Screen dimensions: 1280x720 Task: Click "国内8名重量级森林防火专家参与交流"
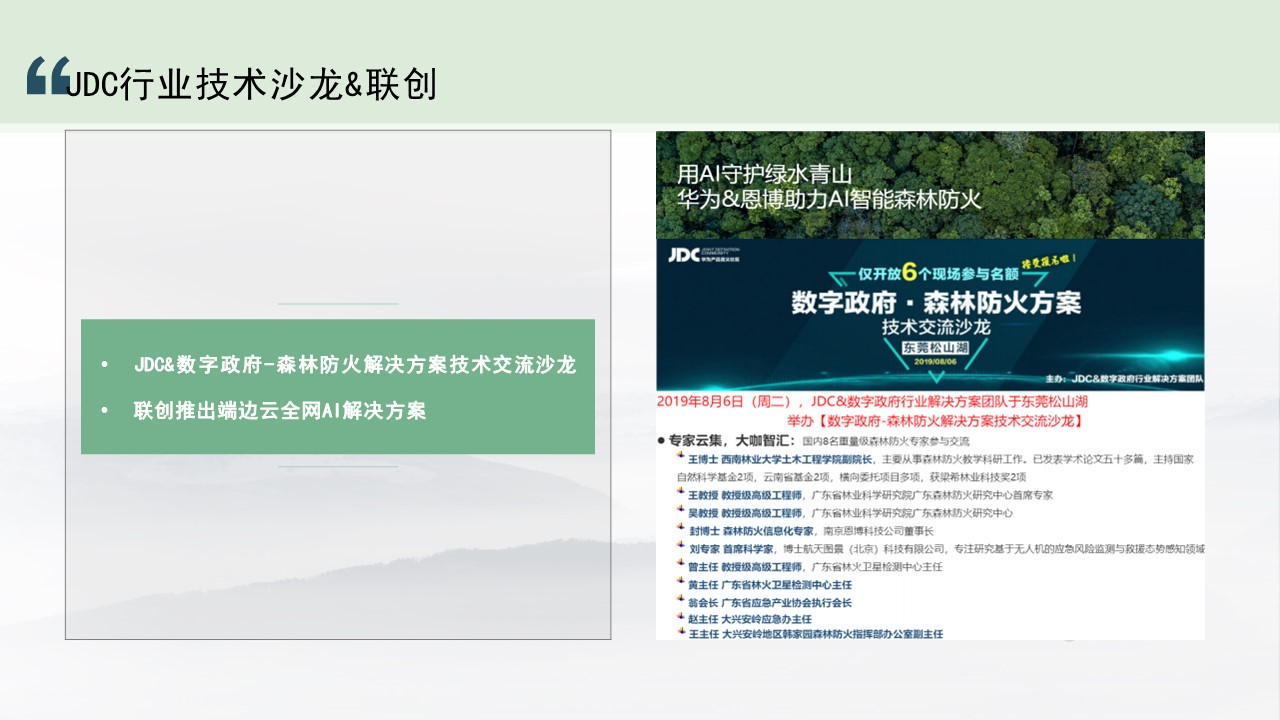point(886,441)
